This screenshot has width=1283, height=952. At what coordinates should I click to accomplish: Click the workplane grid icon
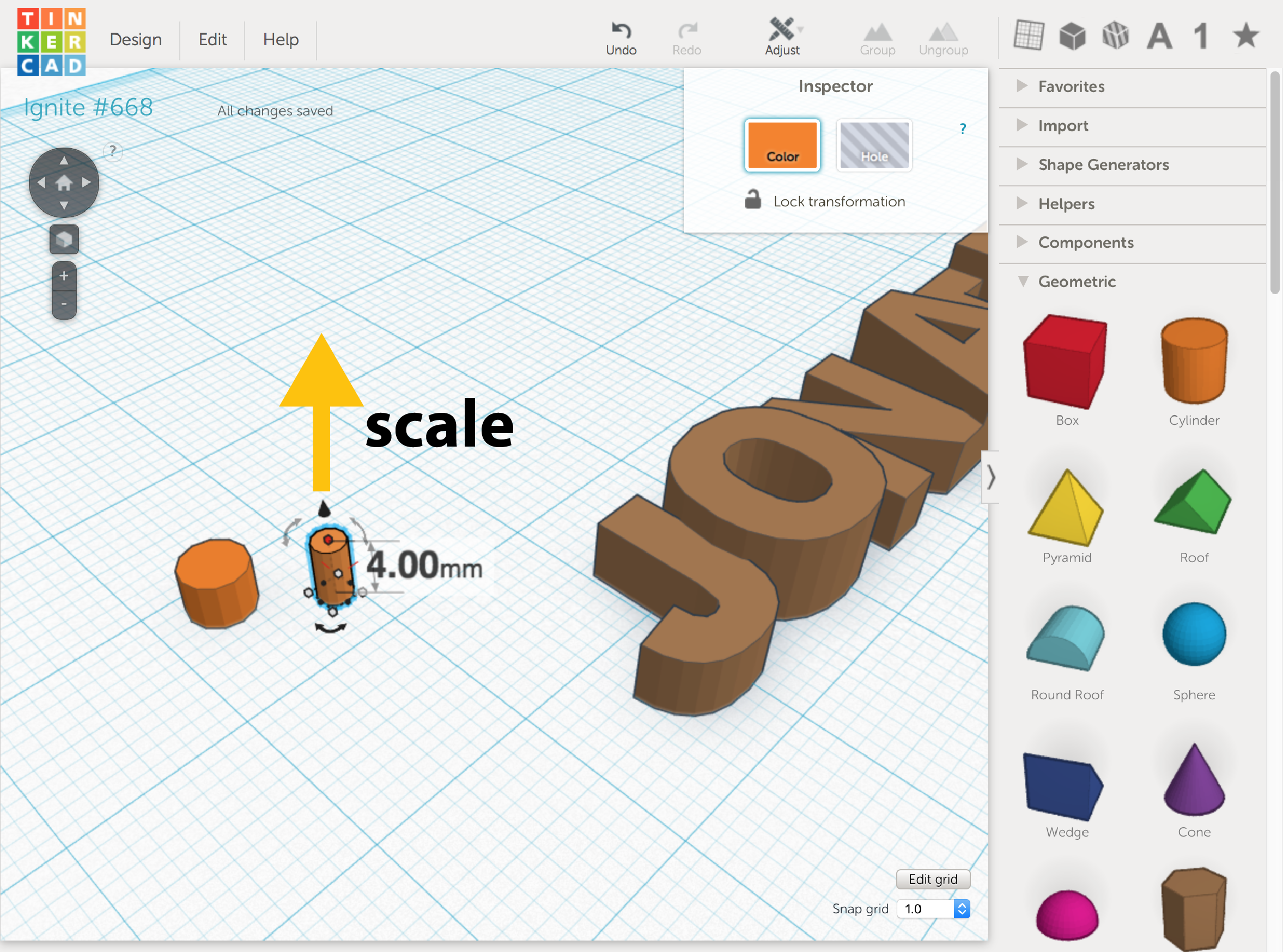pyautogui.click(x=1028, y=36)
